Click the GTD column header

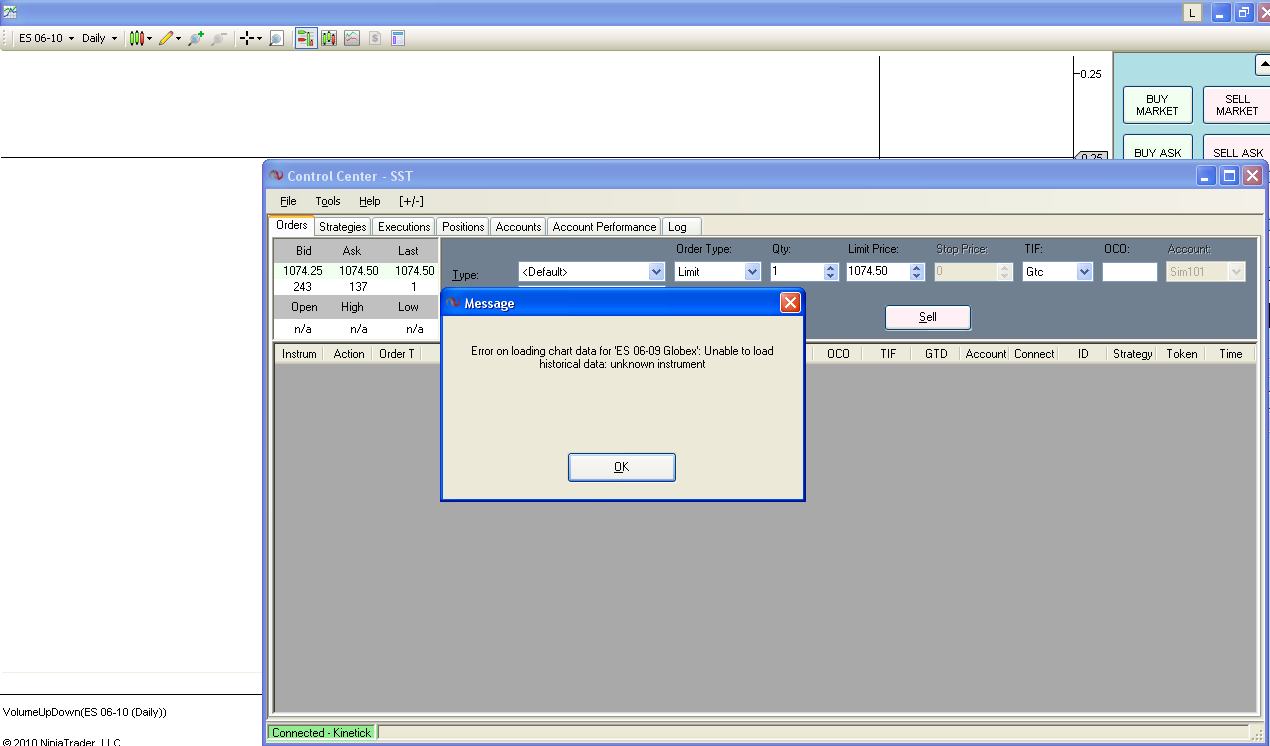coord(936,354)
